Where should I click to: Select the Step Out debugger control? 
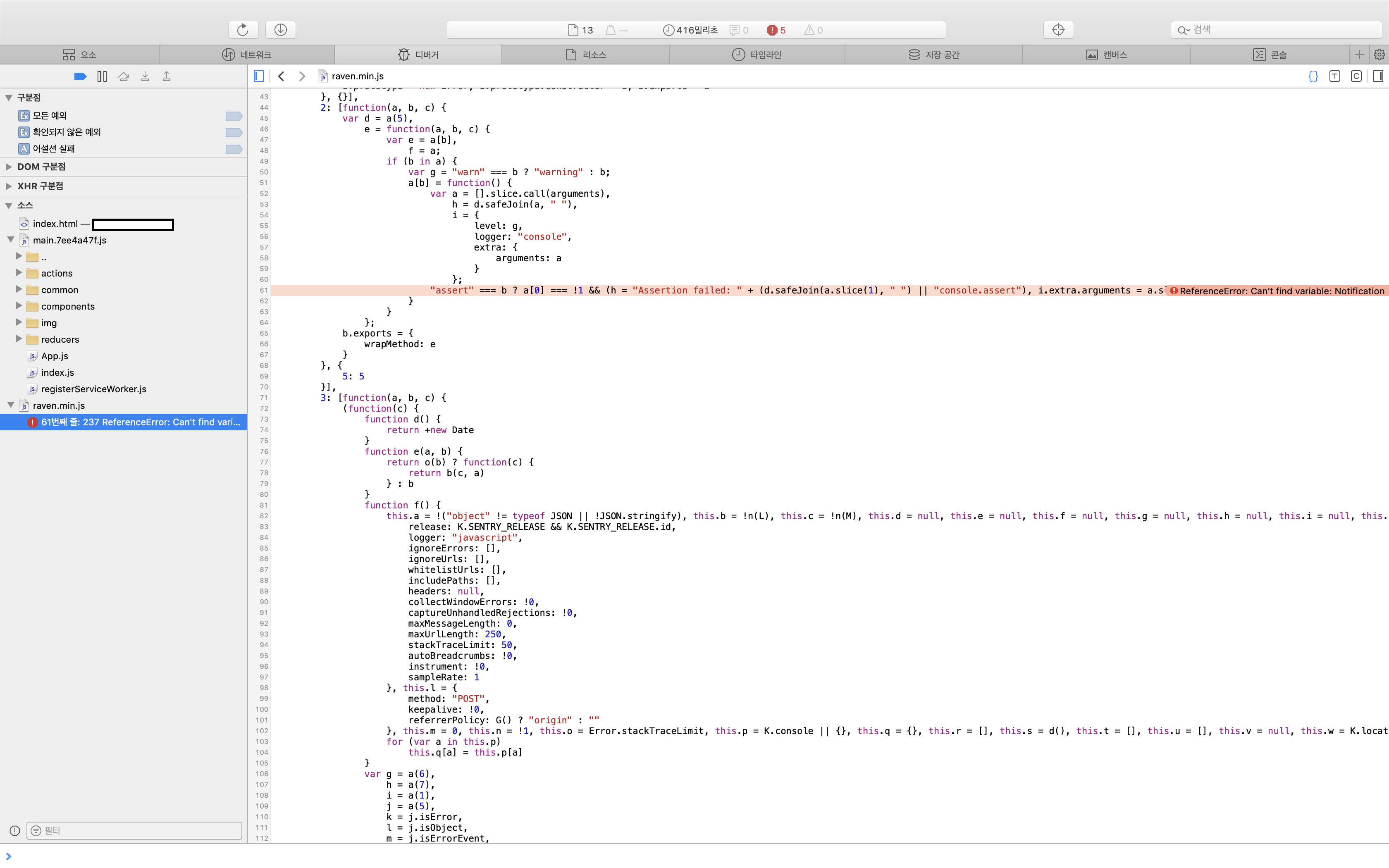167,76
